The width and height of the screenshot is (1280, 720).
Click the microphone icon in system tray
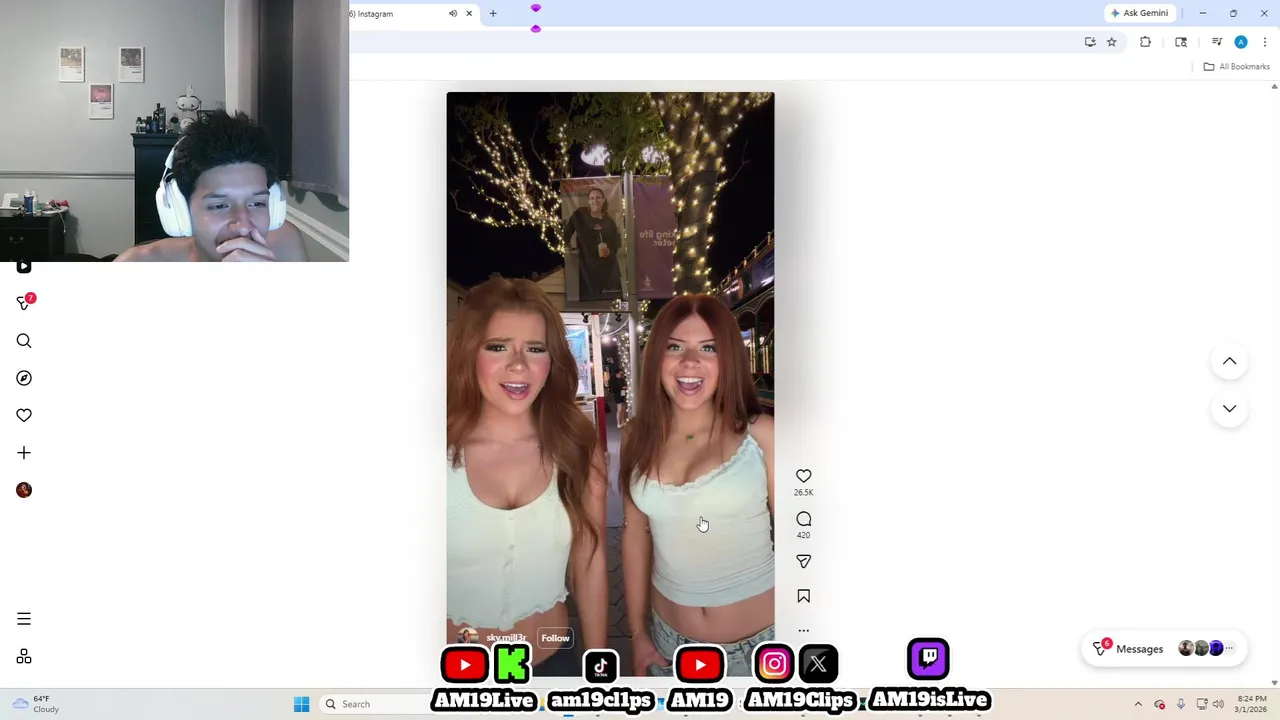tap(1181, 704)
